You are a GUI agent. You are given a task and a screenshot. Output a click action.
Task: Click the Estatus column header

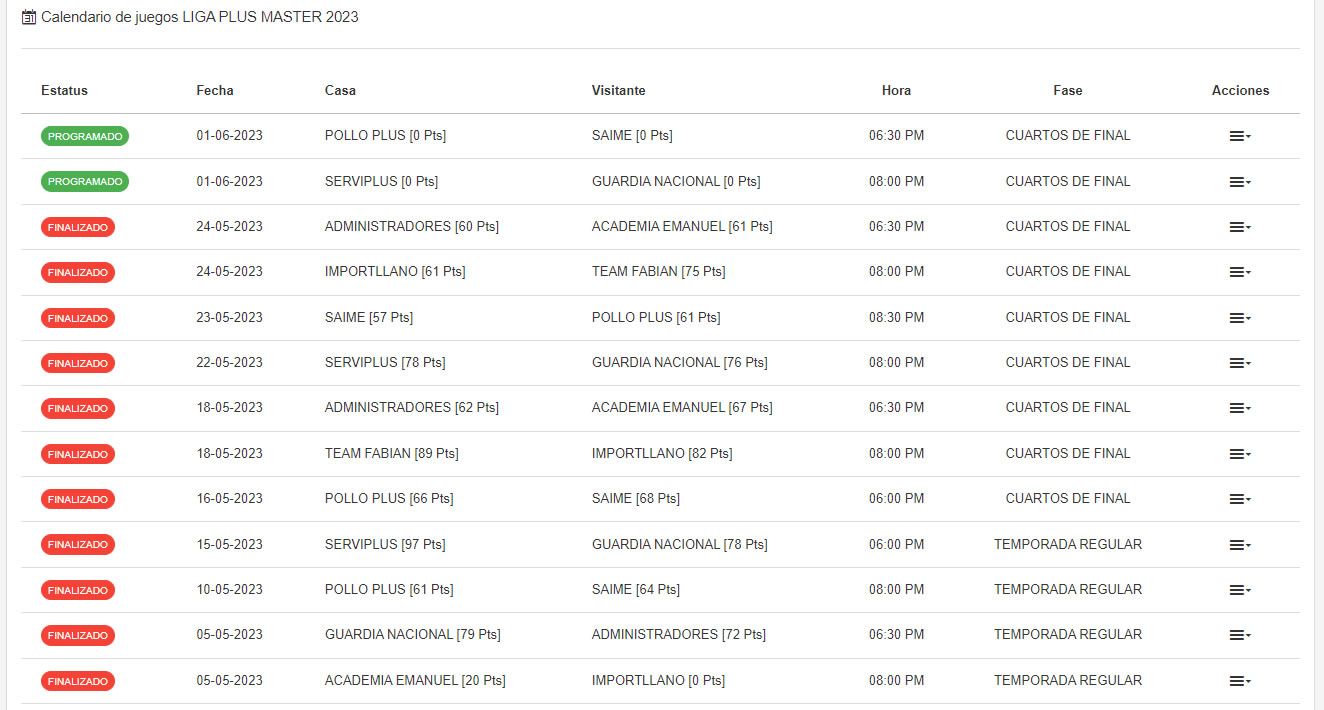coord(64,90)
